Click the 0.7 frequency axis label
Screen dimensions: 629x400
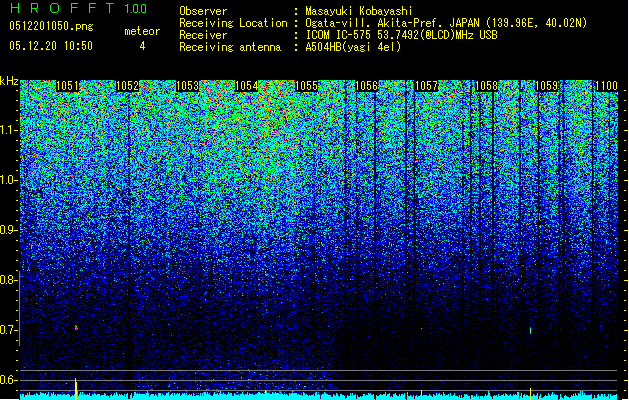click(x=8, y=330)
